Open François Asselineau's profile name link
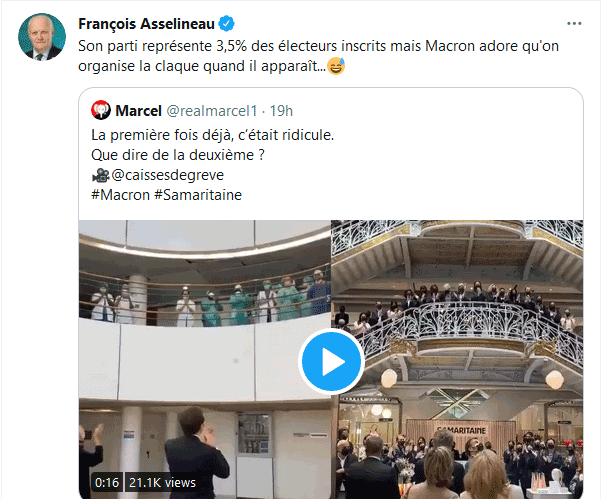Image resolution: width=604 pixels, height=499 pixels. [x=146, y=24]
